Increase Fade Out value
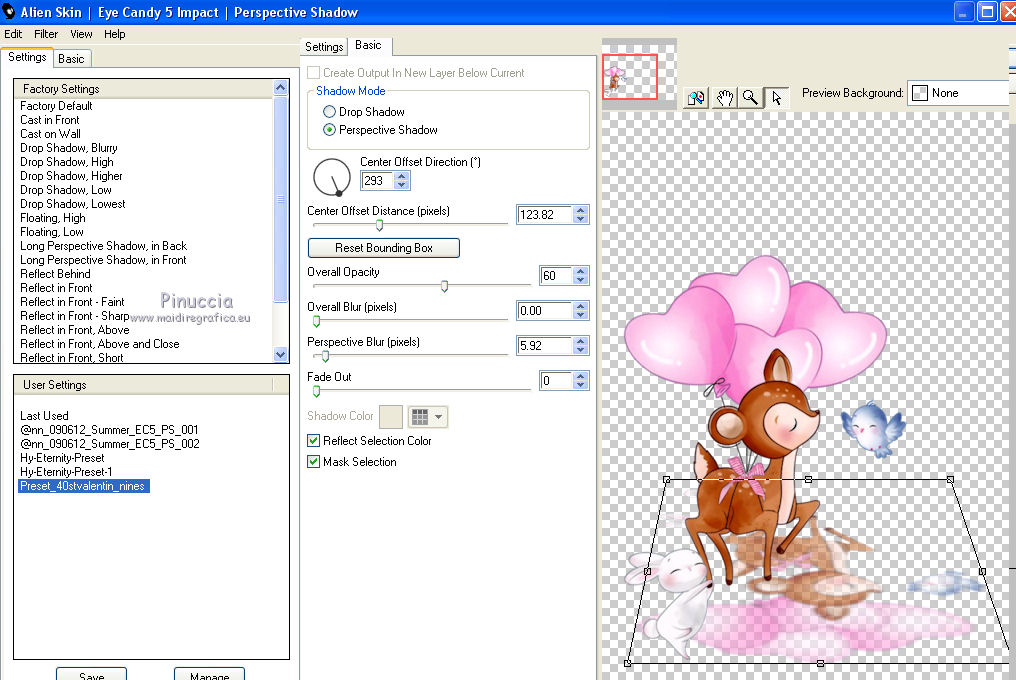This screenshot has height=680, width=1016. click(x=581, y=376)
